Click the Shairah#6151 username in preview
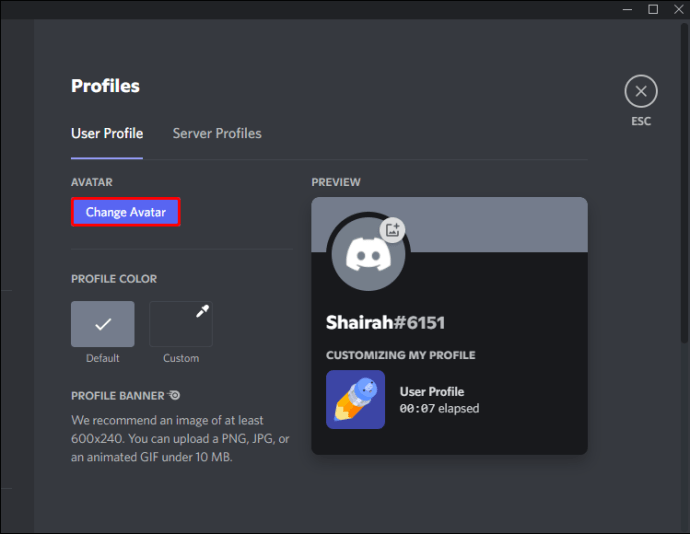The width and height of the screenshot is (690, 534). click(x=385, y=323)
